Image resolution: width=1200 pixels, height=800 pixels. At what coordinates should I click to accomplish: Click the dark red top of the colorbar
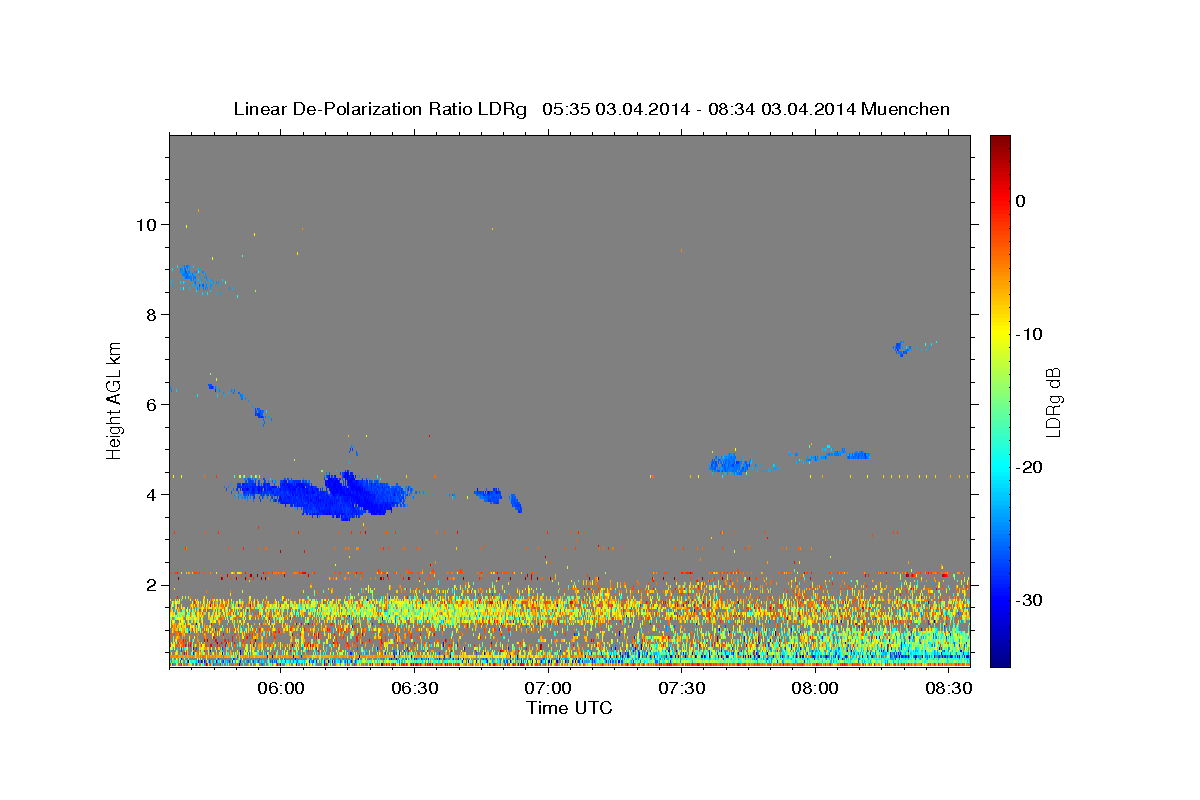[x=1000, y=145]
